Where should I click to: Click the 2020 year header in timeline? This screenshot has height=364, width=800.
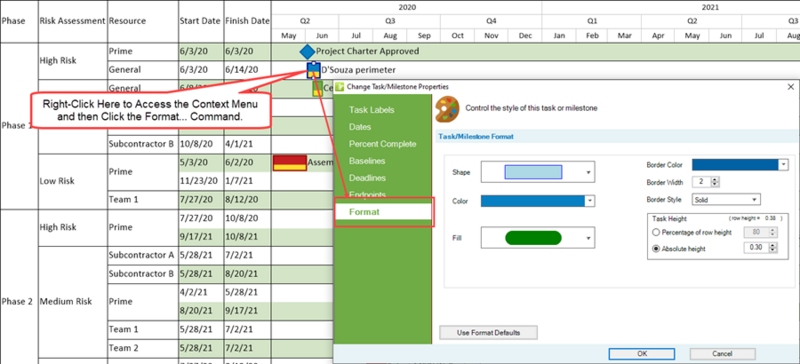click(407, 8)
